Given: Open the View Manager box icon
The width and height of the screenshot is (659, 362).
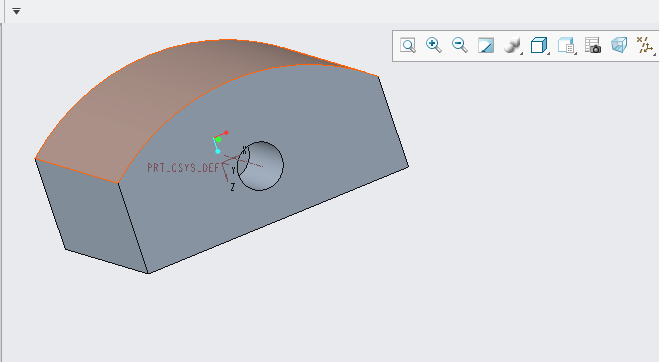Looking at the screenshot, I should click(x=566, y=45).
